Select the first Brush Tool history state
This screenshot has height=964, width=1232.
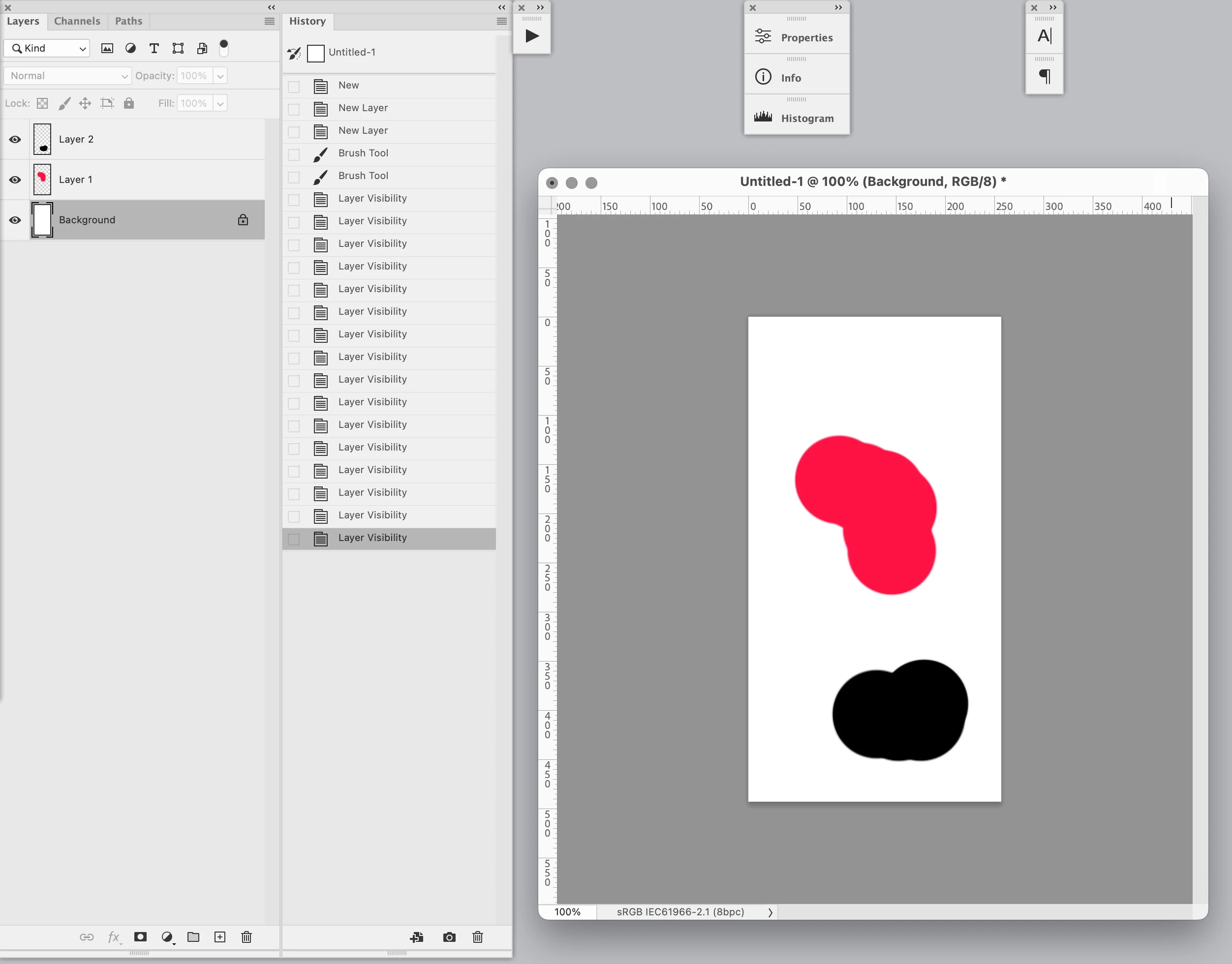pyautogui.click(x=363, y=153)
